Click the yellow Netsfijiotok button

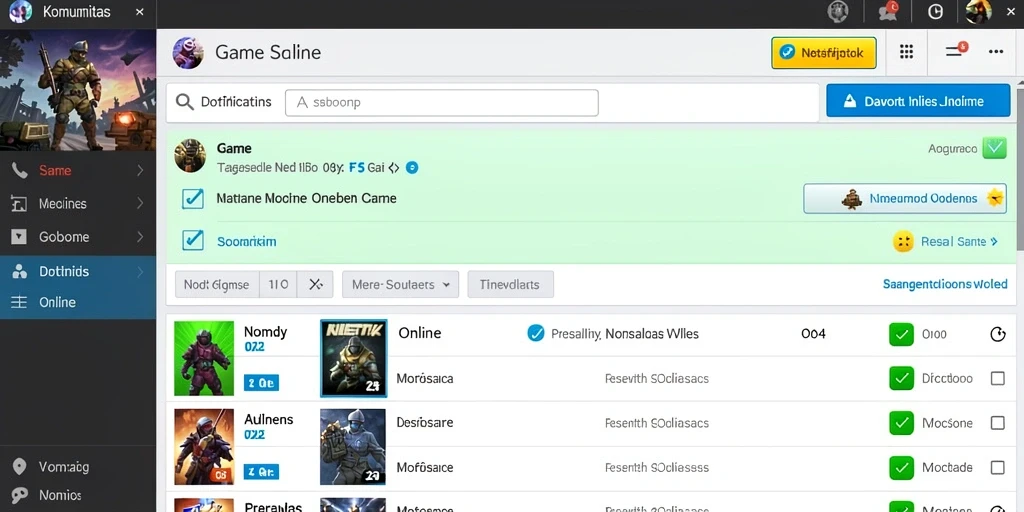(824, 53)
